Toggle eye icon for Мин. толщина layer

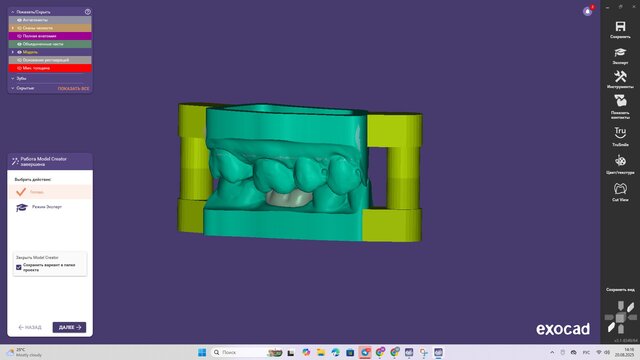tap(19, 68)
